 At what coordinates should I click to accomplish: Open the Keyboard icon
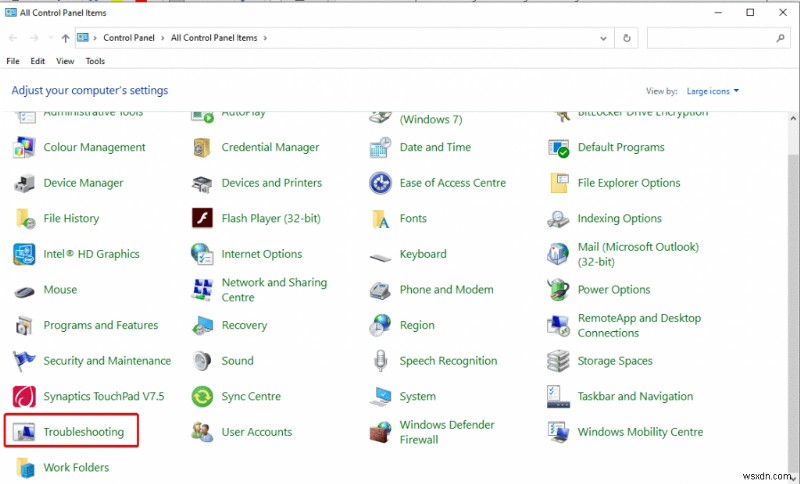380,258
